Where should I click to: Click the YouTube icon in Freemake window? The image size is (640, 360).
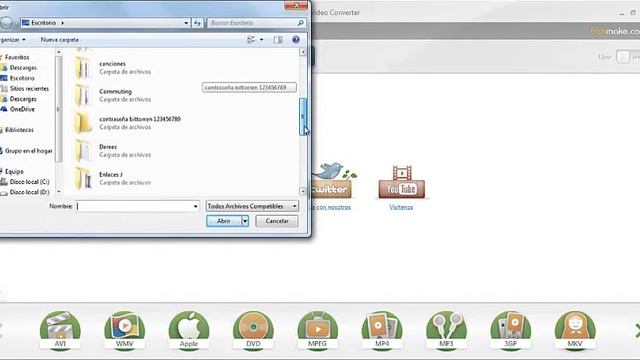click(x=402, y=182)
